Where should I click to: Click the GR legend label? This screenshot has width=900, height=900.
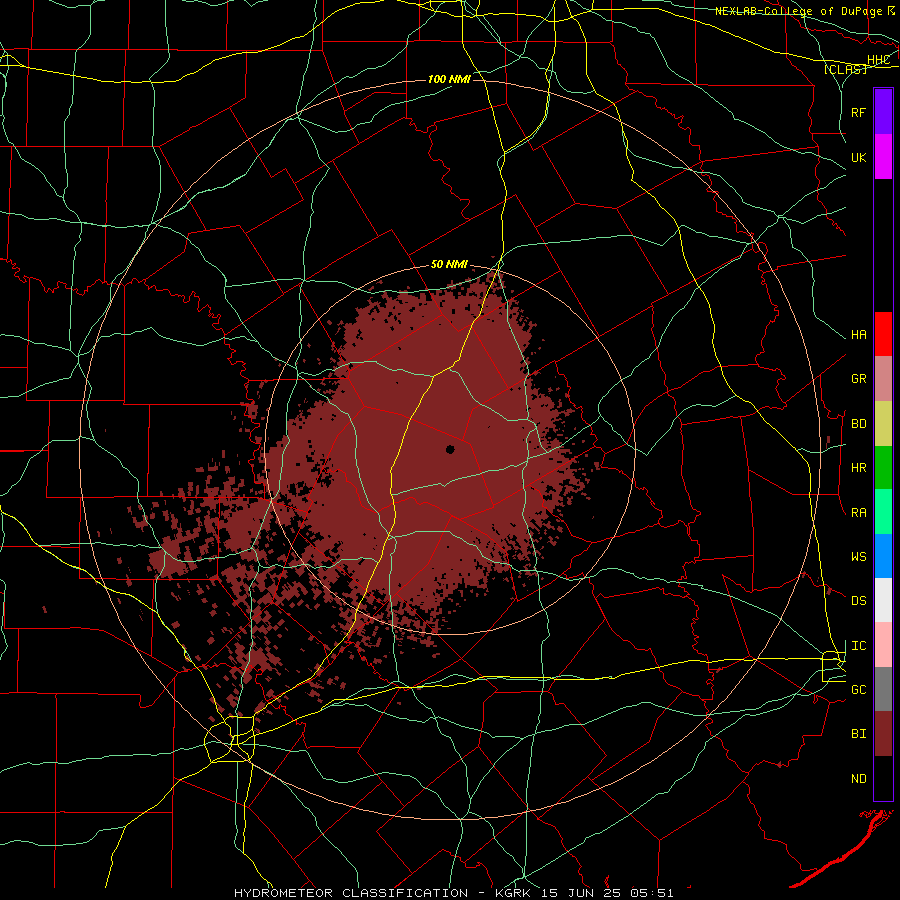pos(858,379)
